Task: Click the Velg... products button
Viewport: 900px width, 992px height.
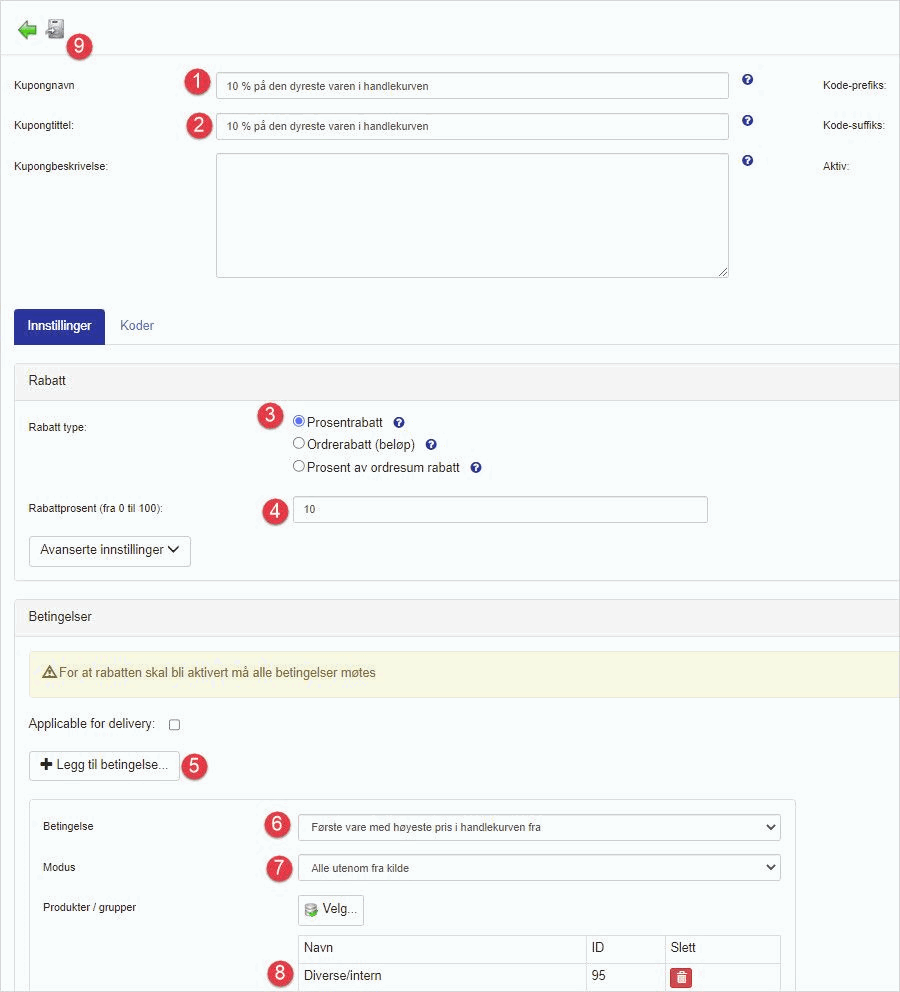Action: click(x=331, y=910)
